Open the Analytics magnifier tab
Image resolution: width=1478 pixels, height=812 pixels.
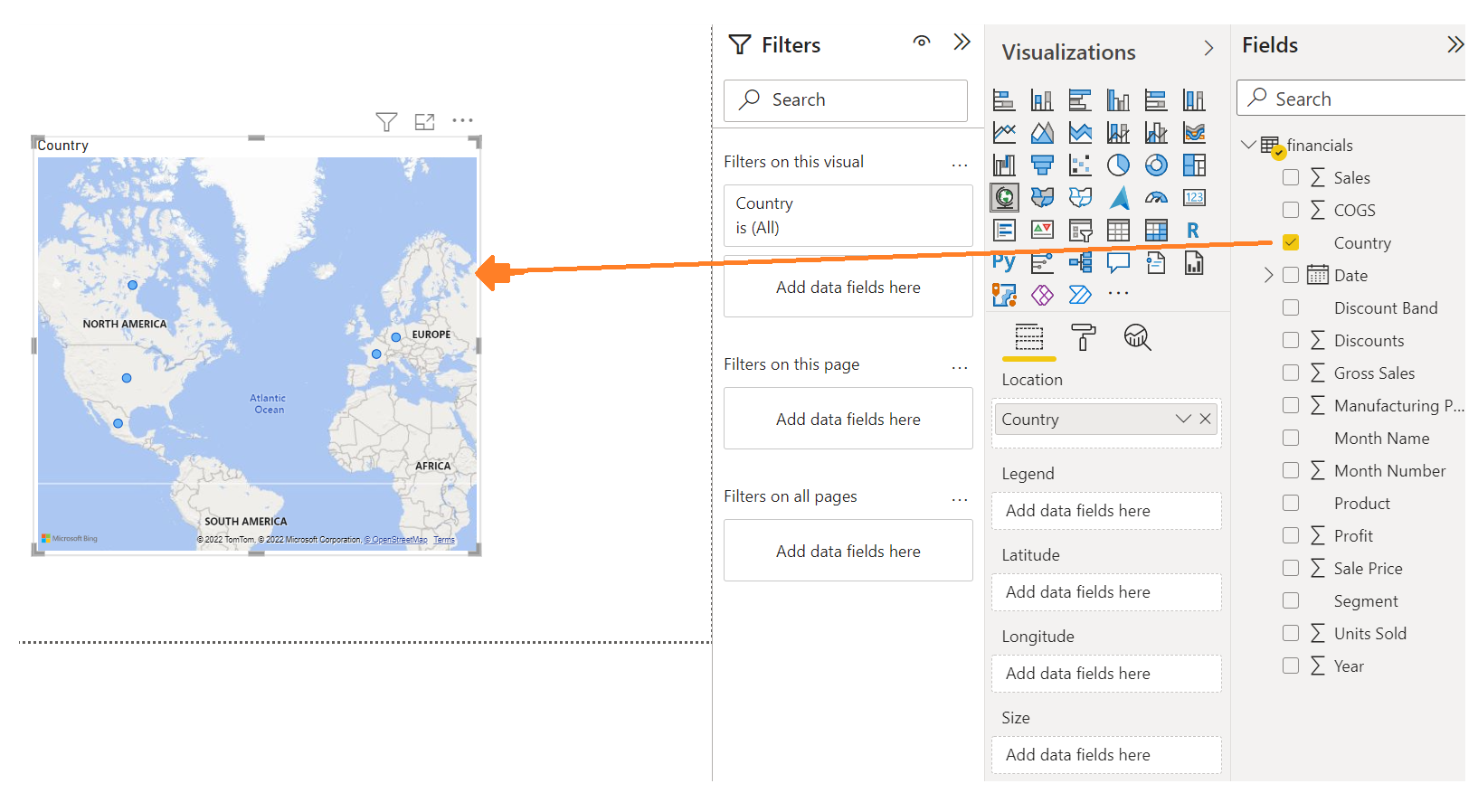tap(1137, 337)
